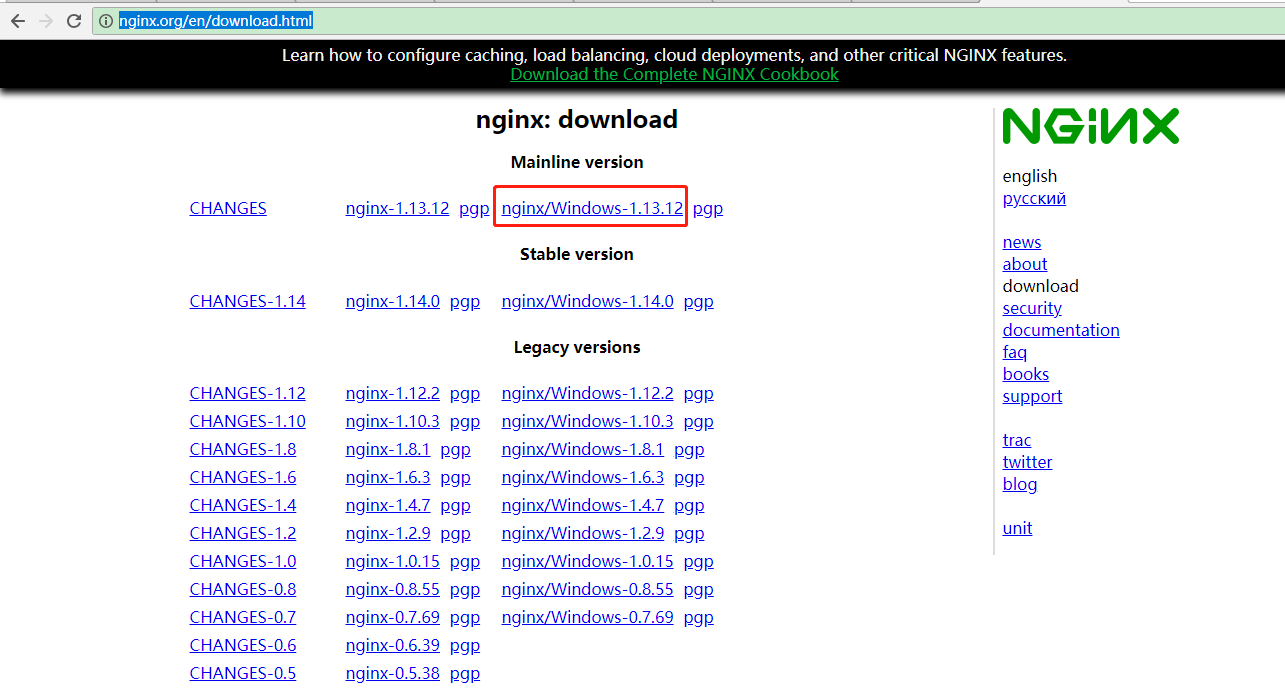Download nginx-1.10.3 source

tap(392, 421)
